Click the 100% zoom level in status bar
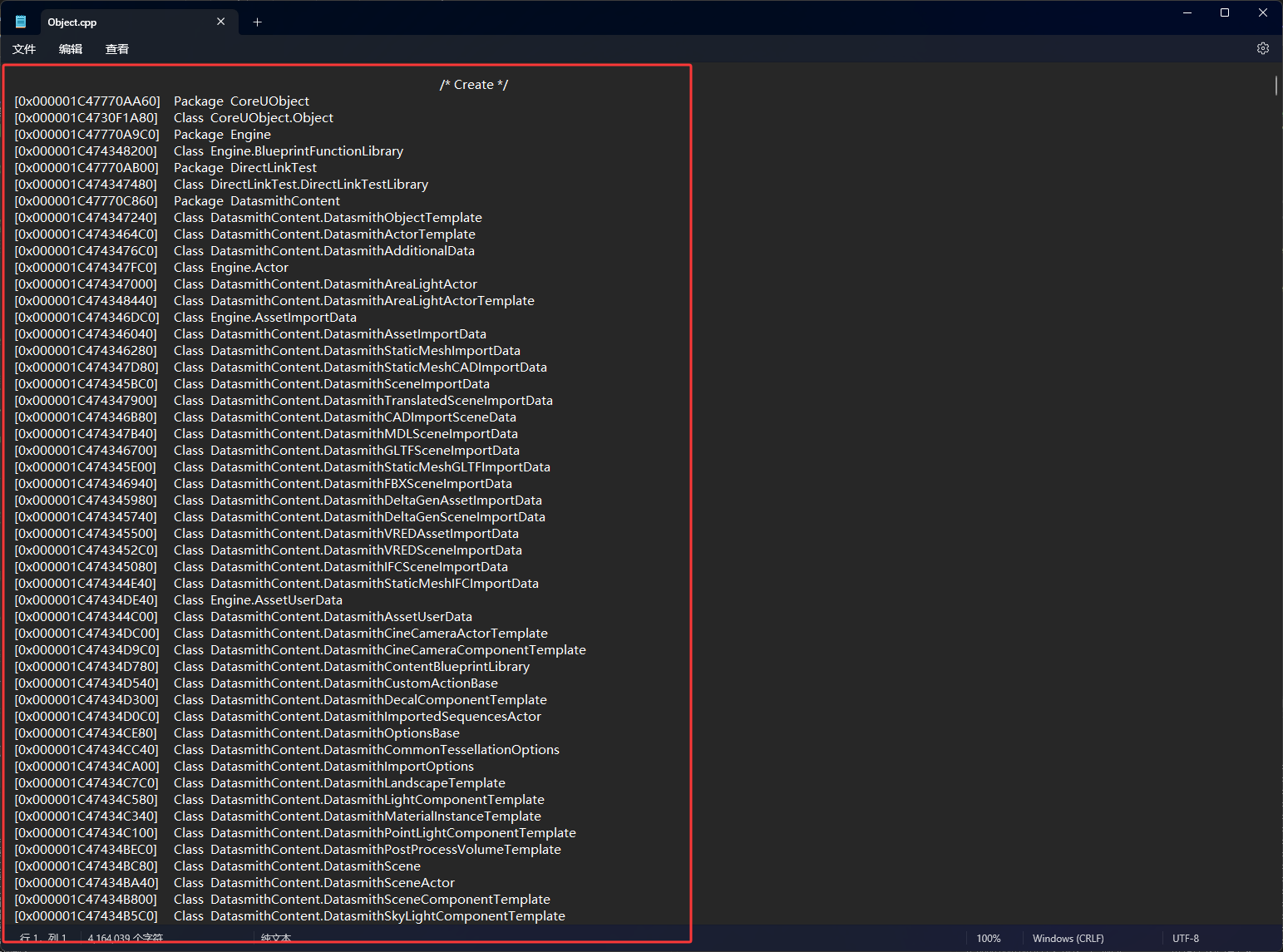 pos(989,938)
